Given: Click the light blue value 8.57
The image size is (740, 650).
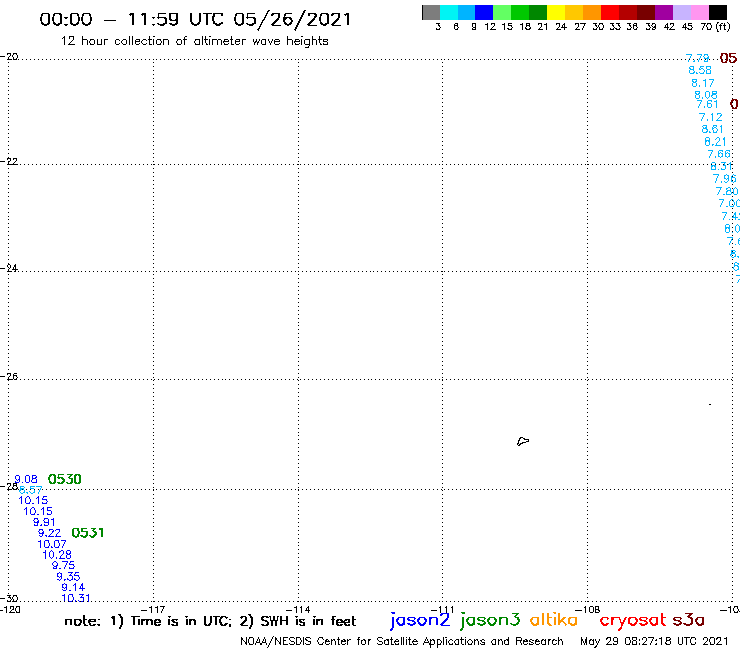Looking at the screenshot, I should point(31,490).
